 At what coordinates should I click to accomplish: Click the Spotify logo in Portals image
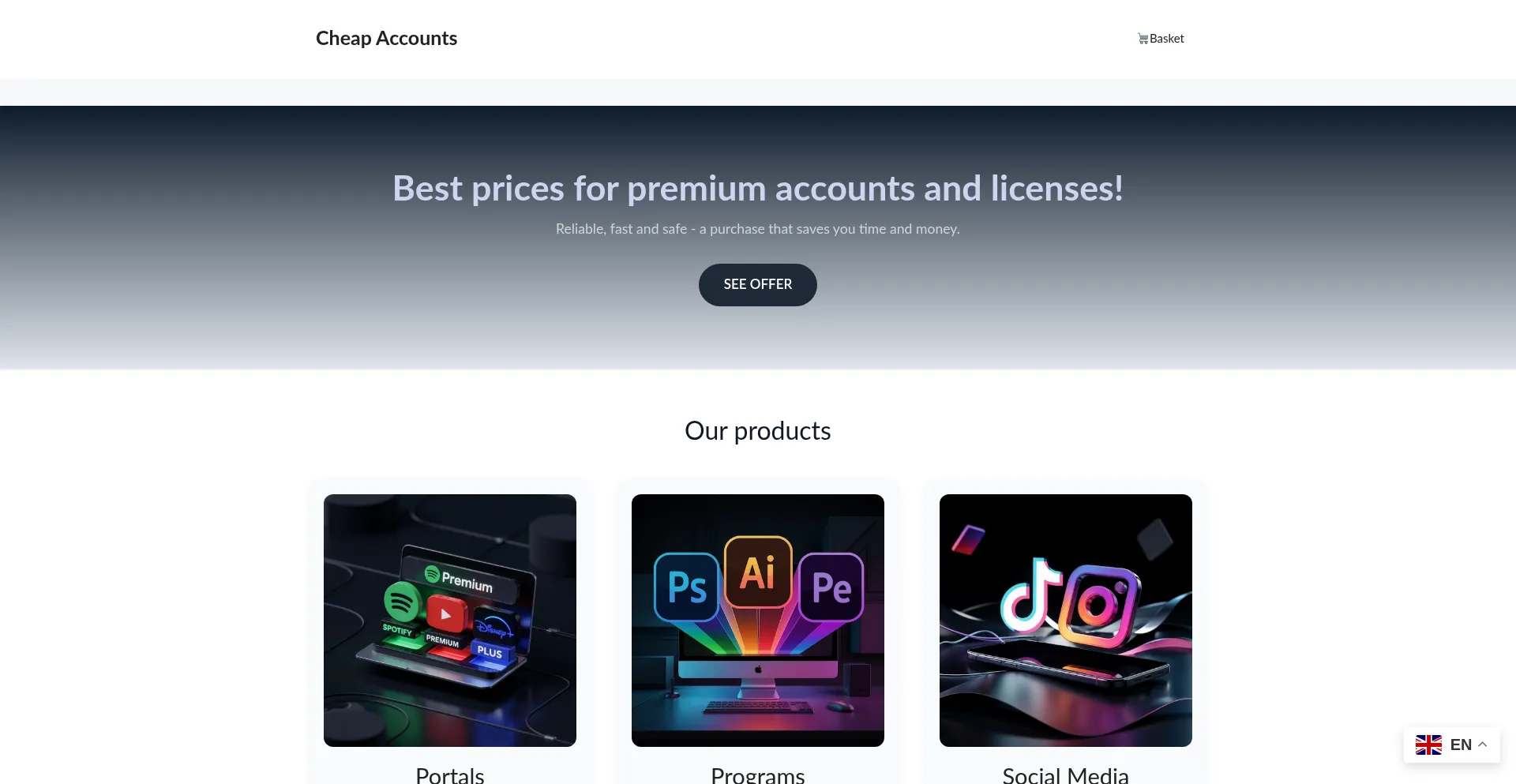click(x=401, y=602)
